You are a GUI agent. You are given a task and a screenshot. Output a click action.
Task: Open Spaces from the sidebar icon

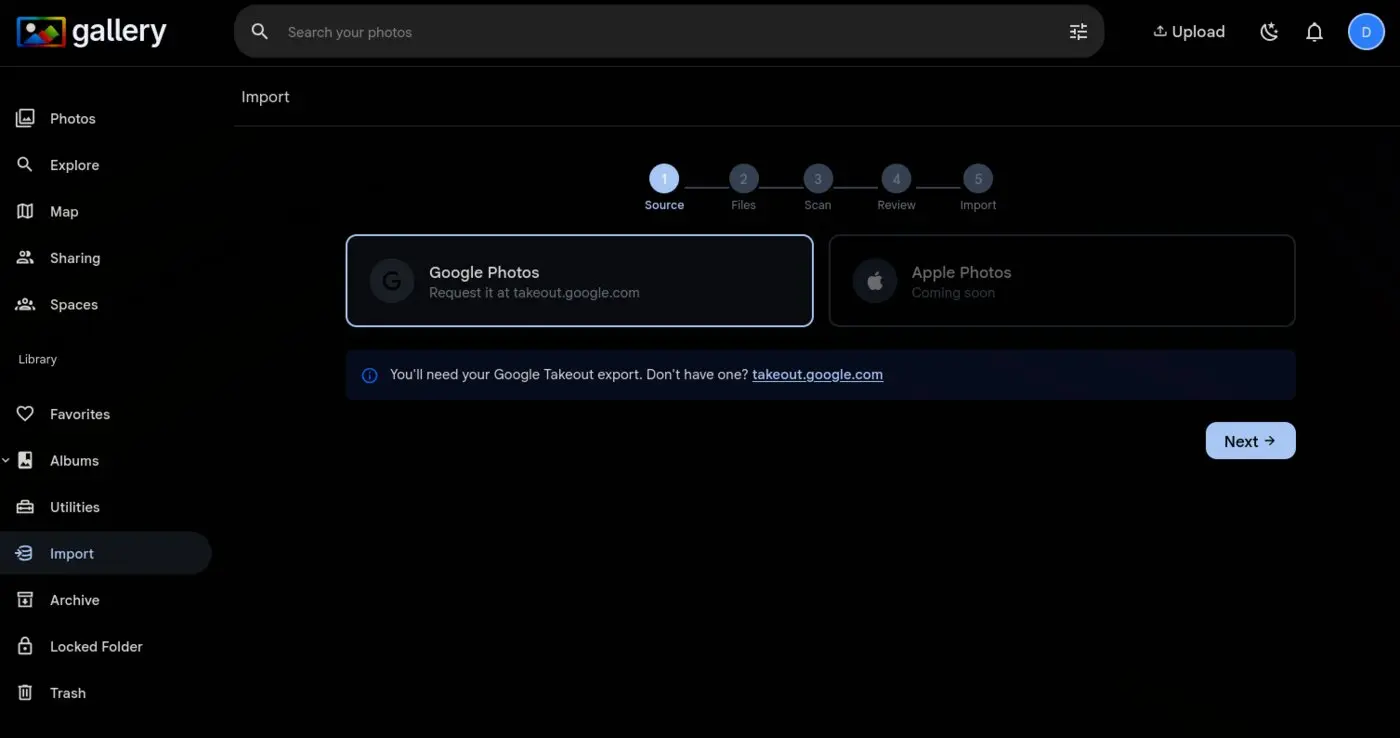24,304
